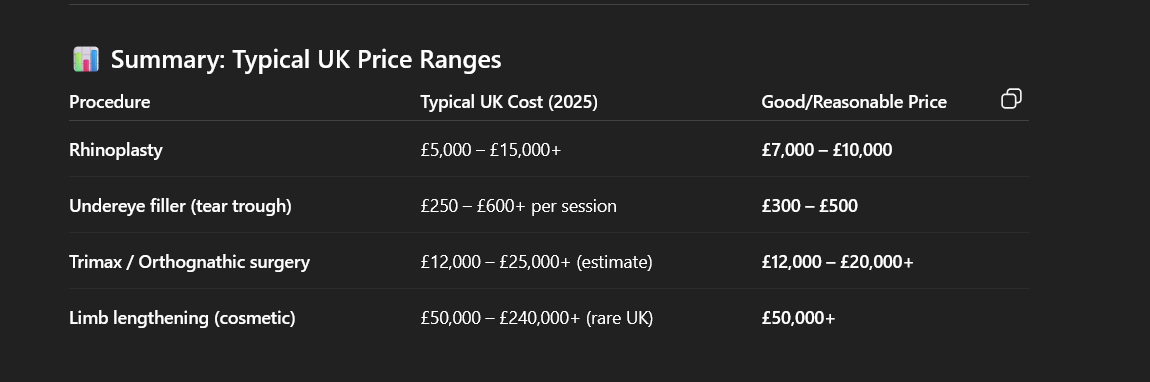Select the bold £300 – £500 price
Screen dimensions: 1150x382
809,206
